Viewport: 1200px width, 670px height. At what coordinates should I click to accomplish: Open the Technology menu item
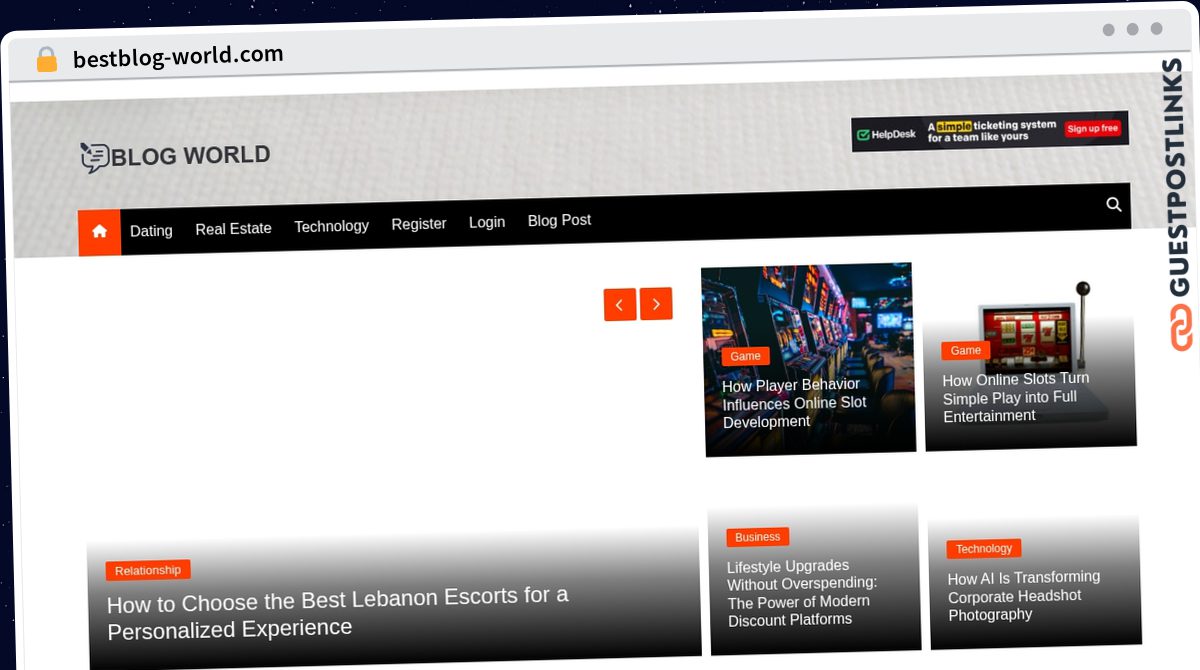point(331,226)
